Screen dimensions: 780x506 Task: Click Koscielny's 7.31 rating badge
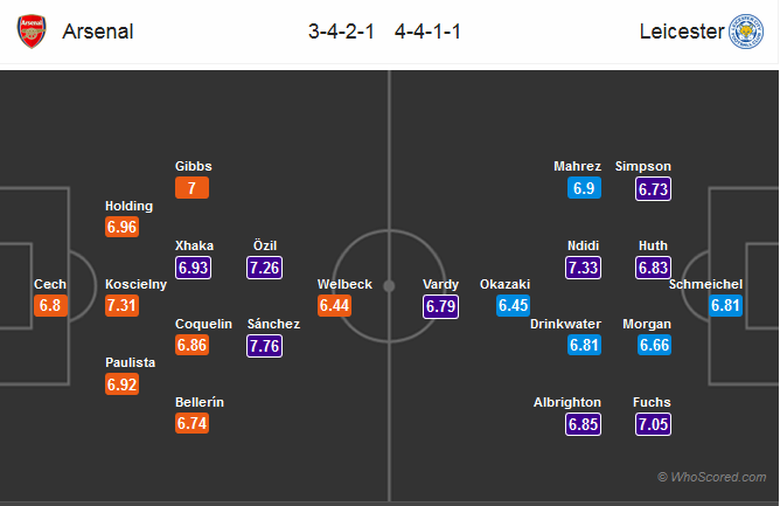122,306
